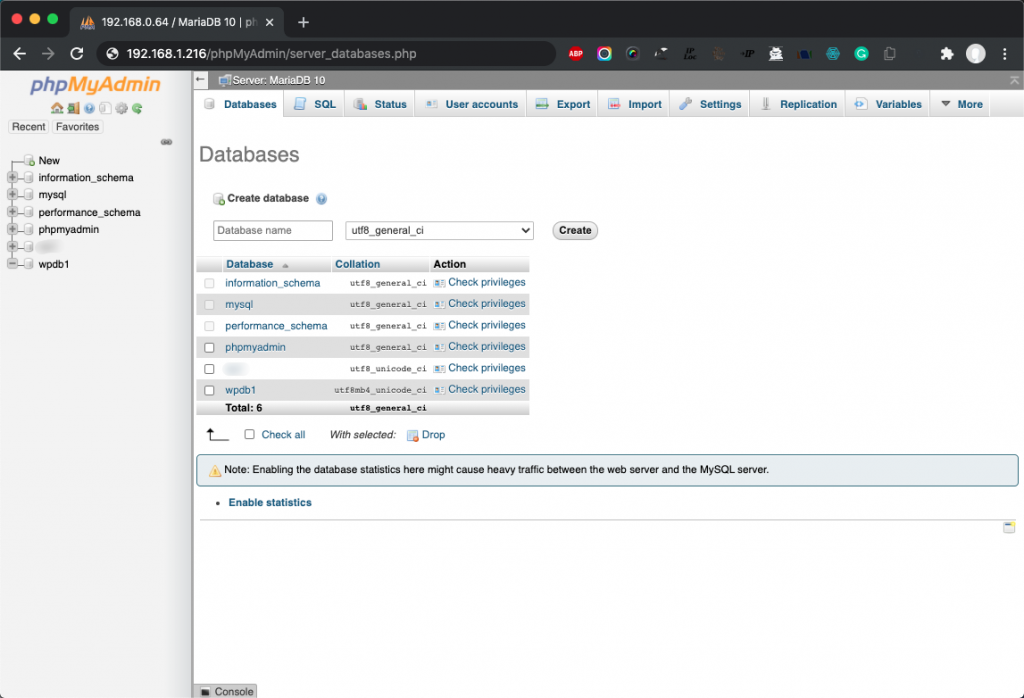Click the colorful circle extension icon

[x=604, y=54]
